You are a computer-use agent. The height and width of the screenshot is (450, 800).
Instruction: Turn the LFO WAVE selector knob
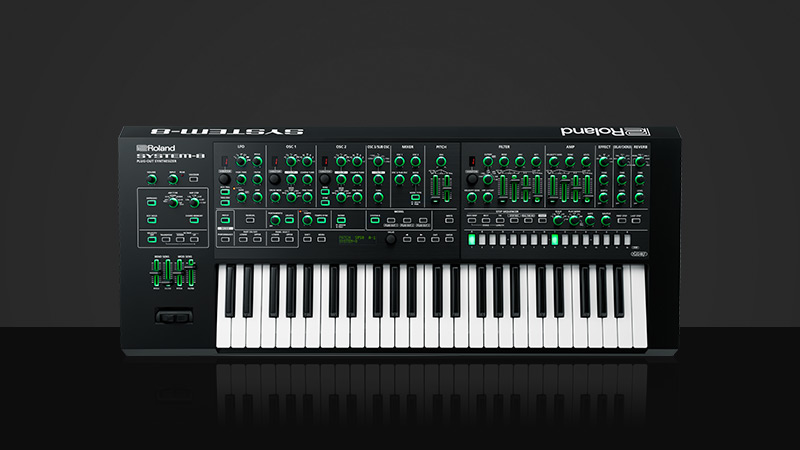[241, 162]
